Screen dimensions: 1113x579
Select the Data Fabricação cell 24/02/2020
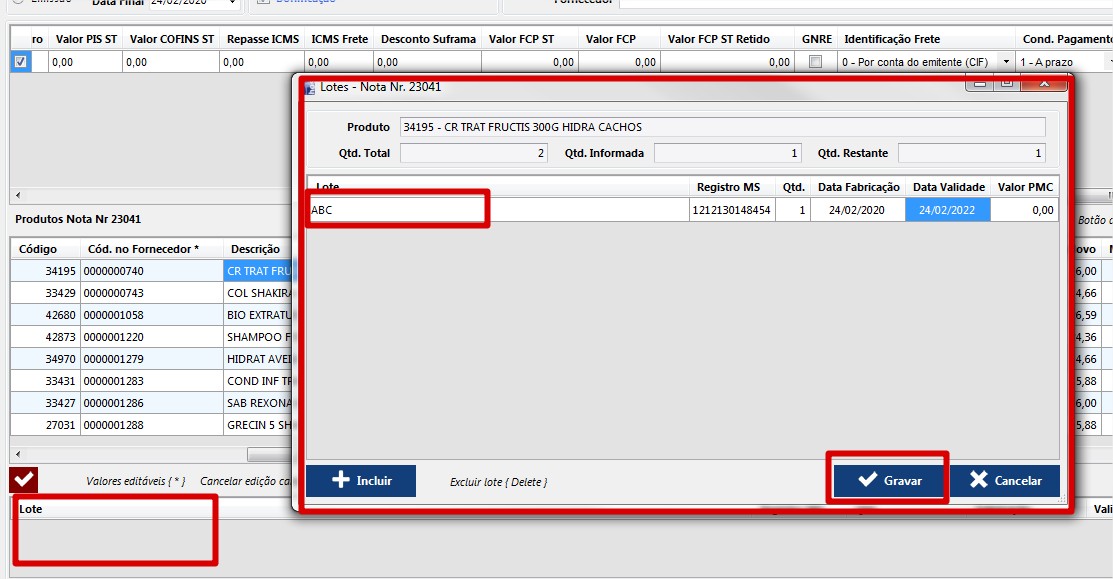[x=858, y=210]
